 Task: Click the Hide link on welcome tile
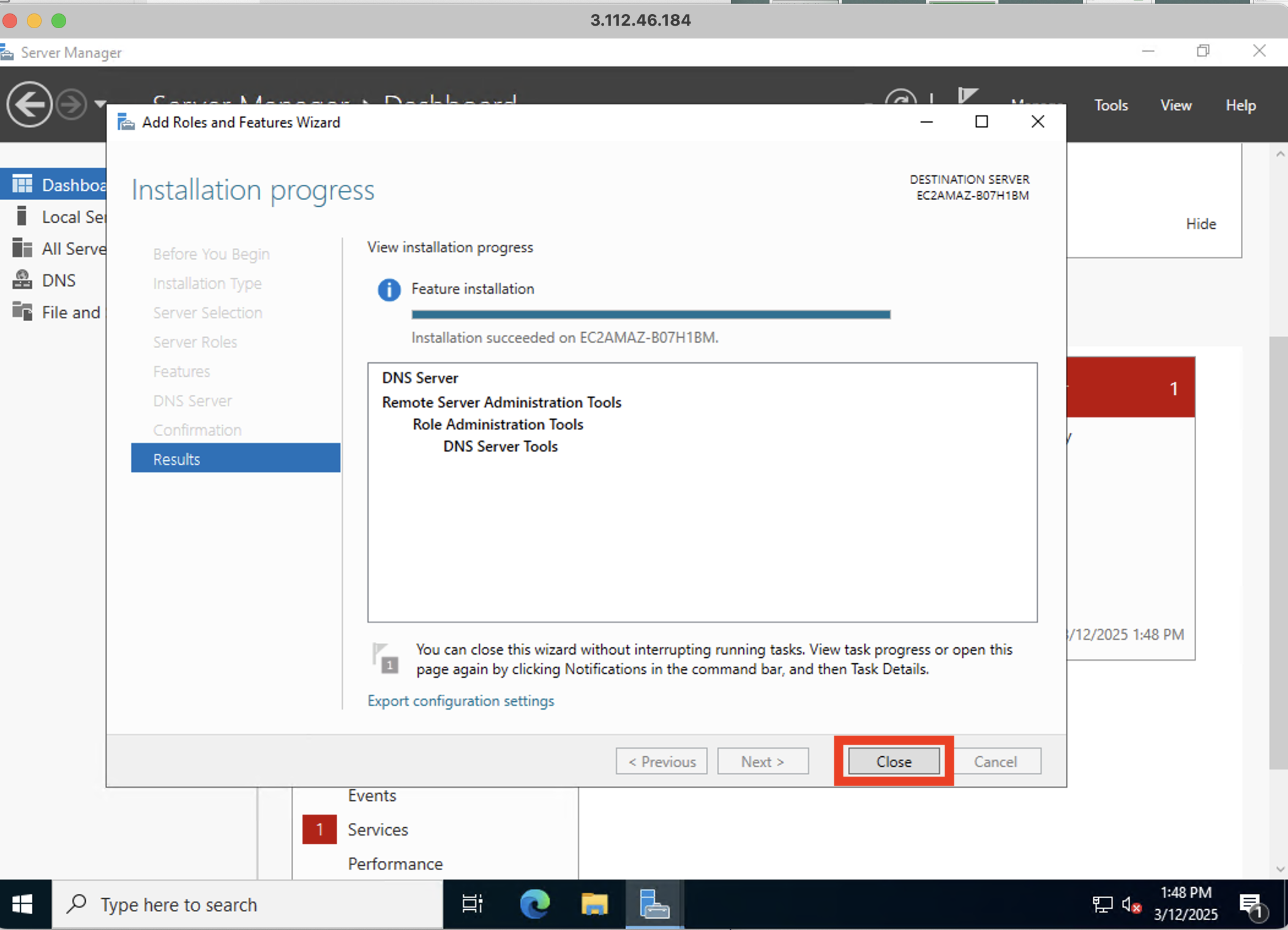pos(1200,224)
